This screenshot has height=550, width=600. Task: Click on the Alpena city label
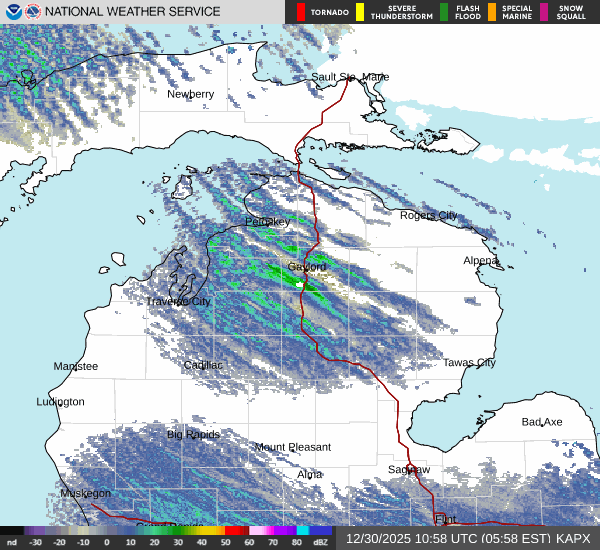[x=480, y=260]
